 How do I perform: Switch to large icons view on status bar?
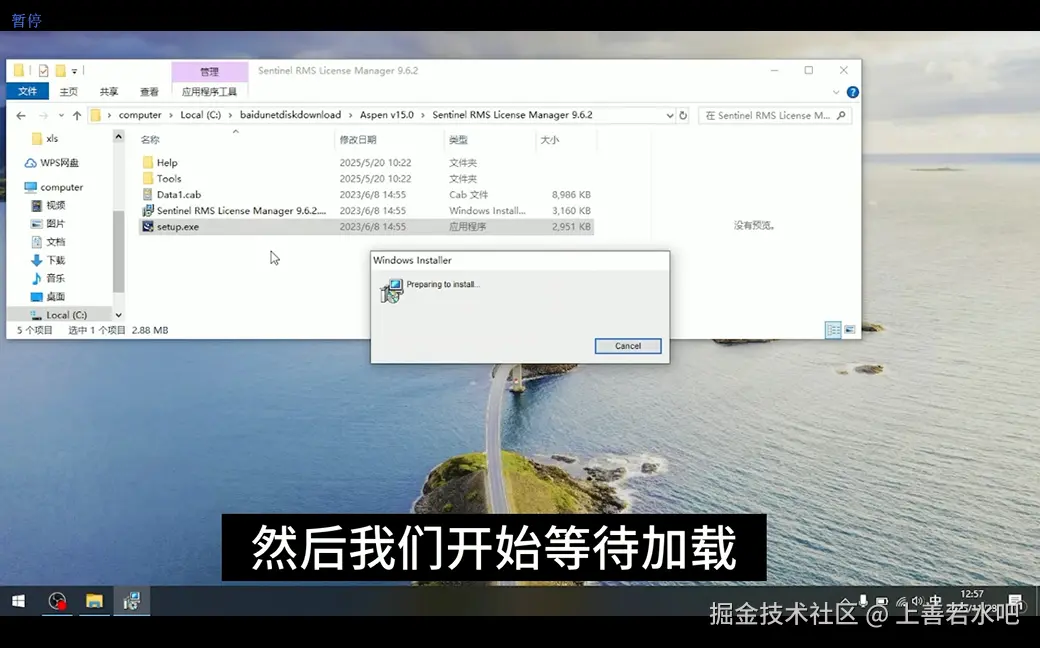[x=850, y=329]
